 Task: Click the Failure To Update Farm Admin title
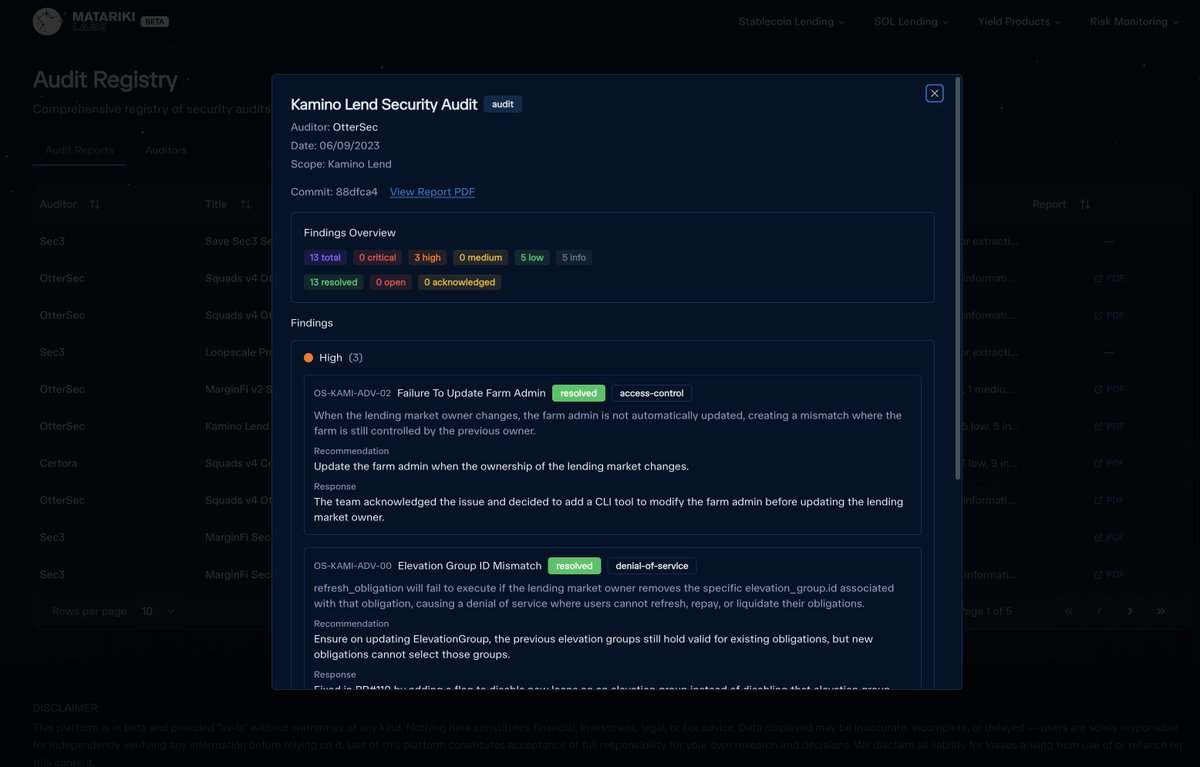(471, 393)
